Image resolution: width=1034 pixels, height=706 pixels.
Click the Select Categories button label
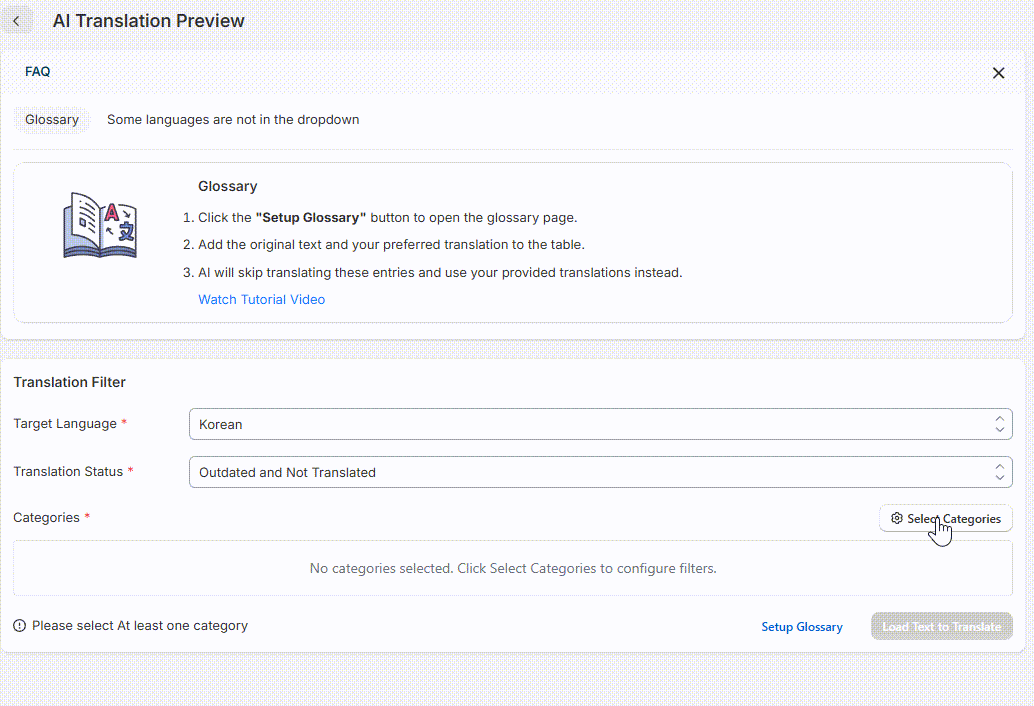pos(954,519)
